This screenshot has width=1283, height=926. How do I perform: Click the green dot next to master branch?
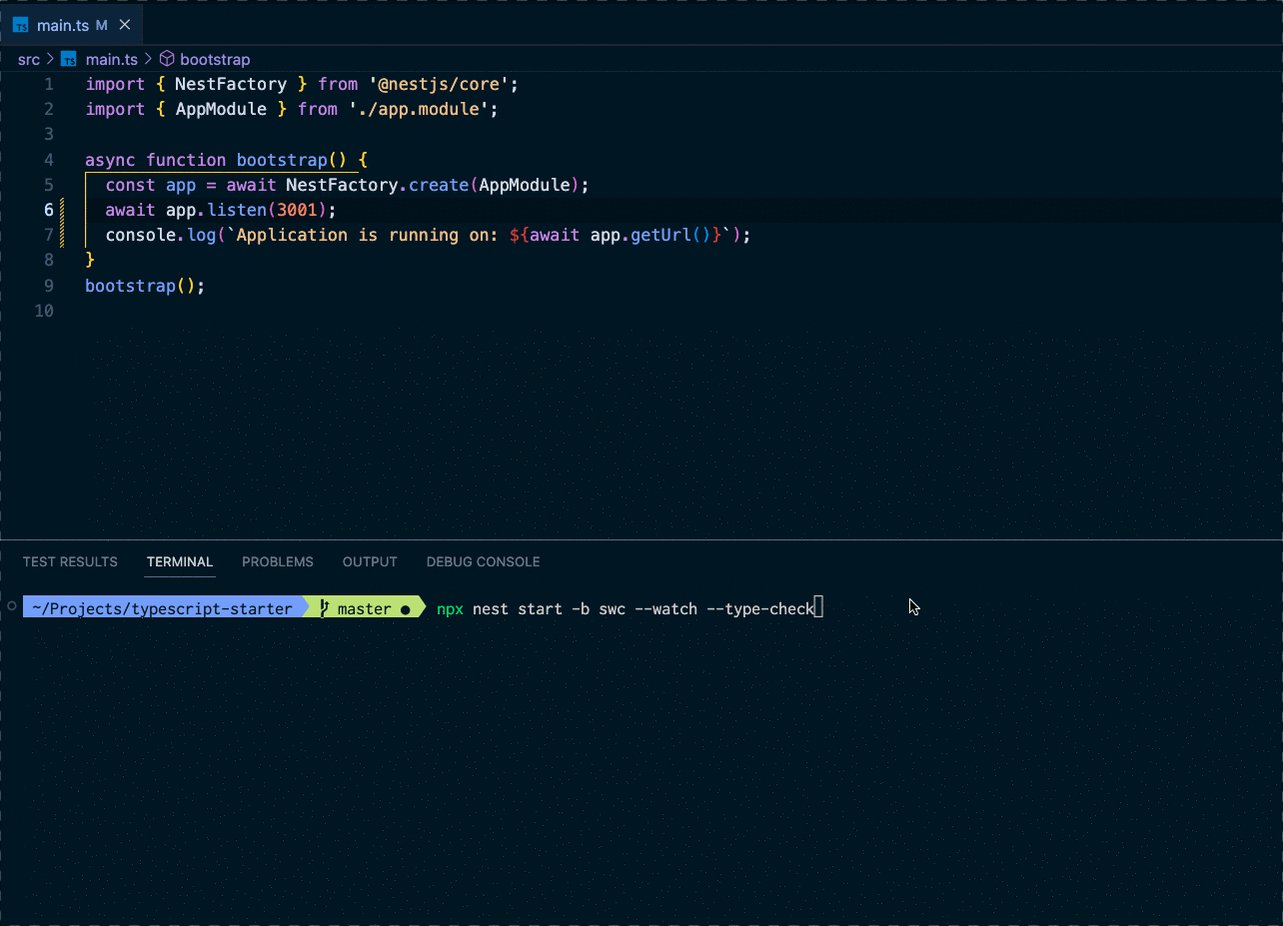click(403, 609)
